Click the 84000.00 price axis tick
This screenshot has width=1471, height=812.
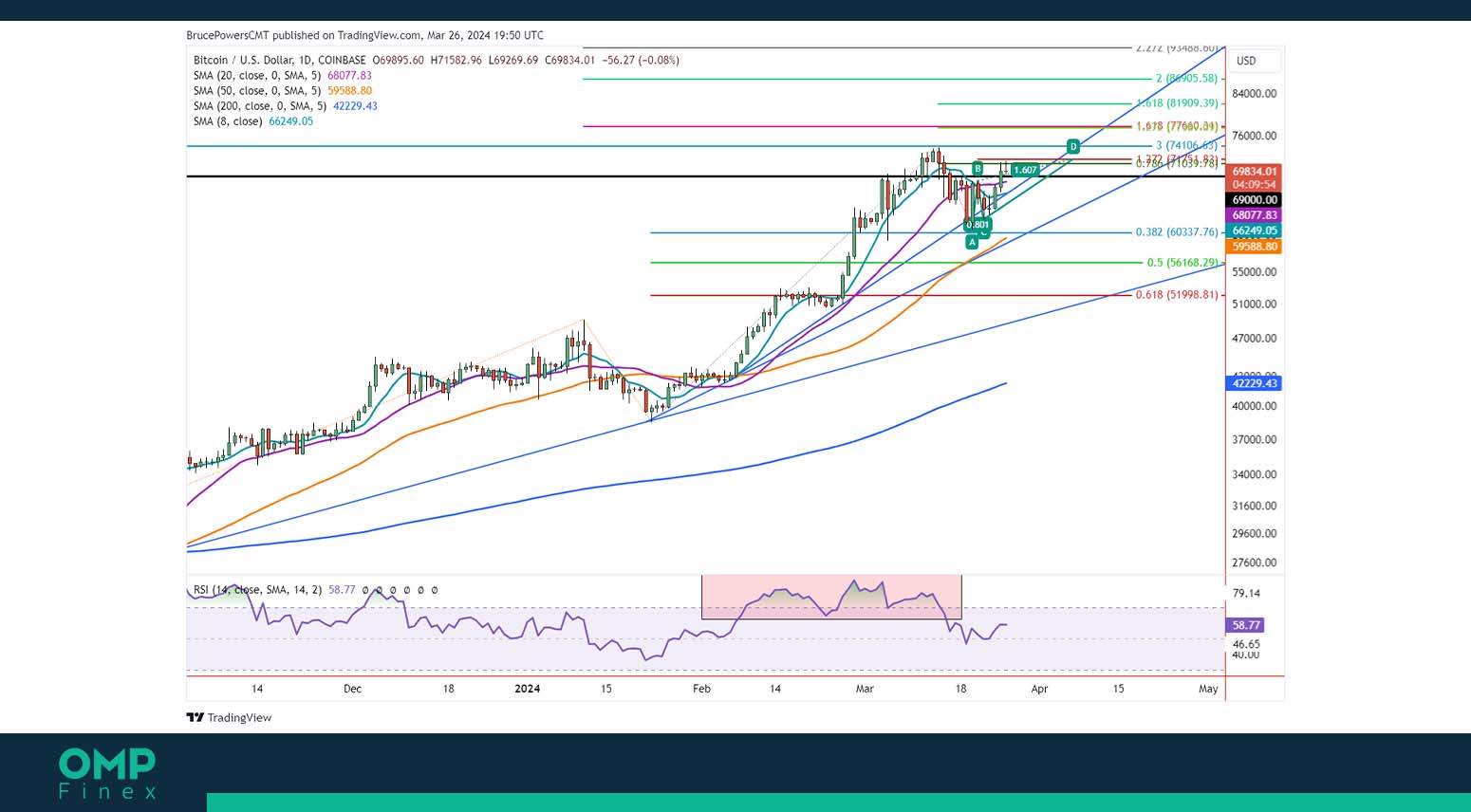pos(1254,94)
